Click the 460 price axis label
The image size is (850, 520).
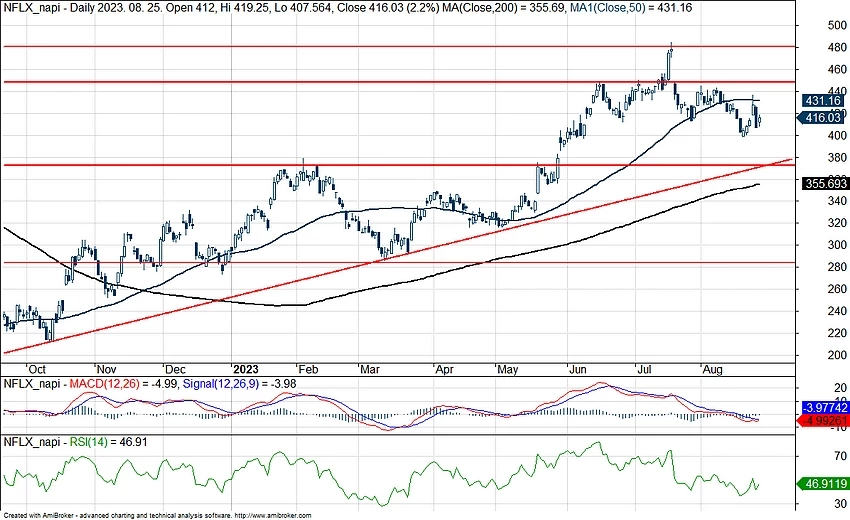click(837, 69)
